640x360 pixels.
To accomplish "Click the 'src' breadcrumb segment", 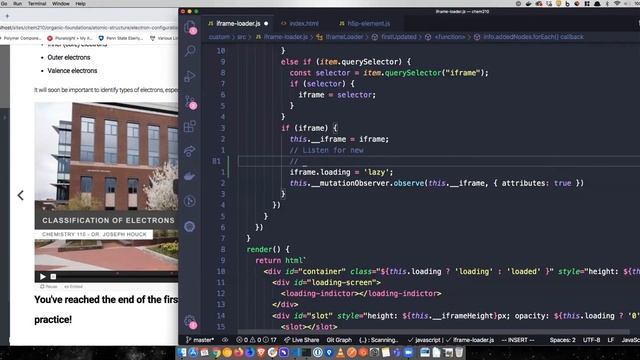I will coord(242,37).
